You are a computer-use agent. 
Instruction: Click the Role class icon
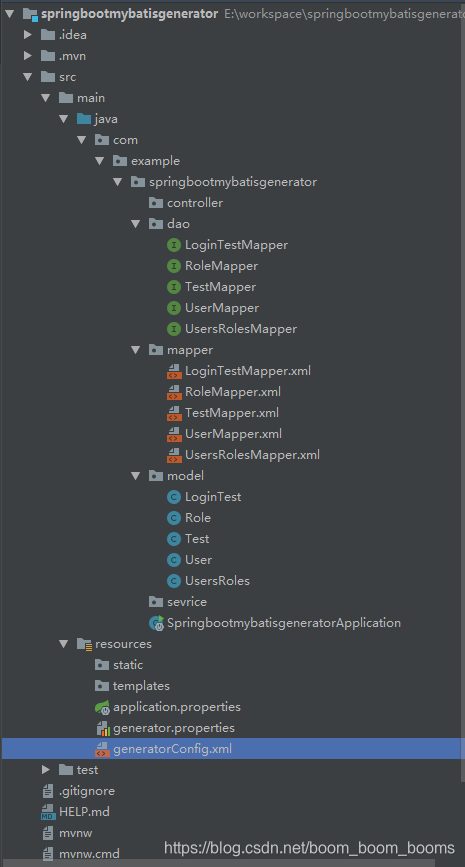pyautogui.click(x=174, y=518)
